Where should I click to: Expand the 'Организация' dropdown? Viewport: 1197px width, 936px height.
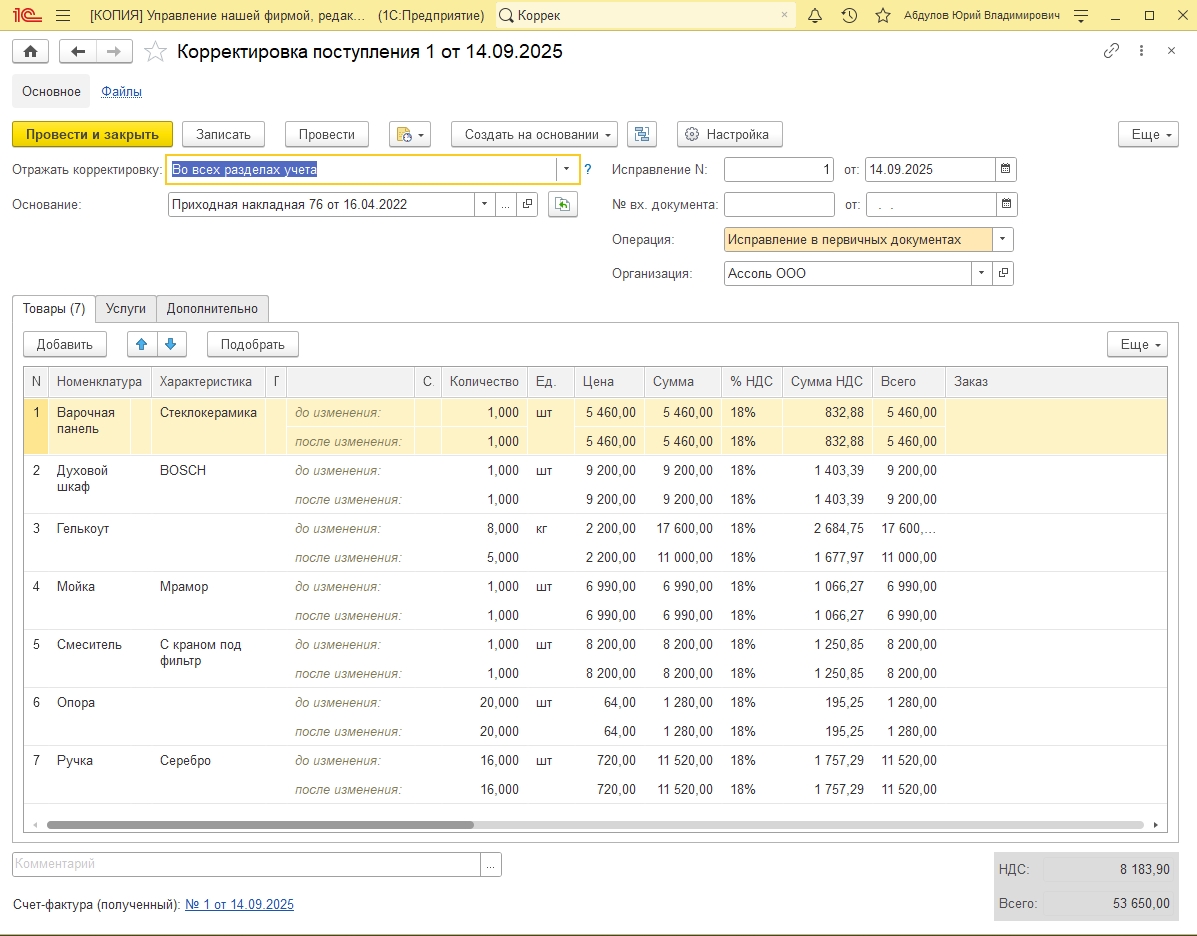(x=981, y=273)
